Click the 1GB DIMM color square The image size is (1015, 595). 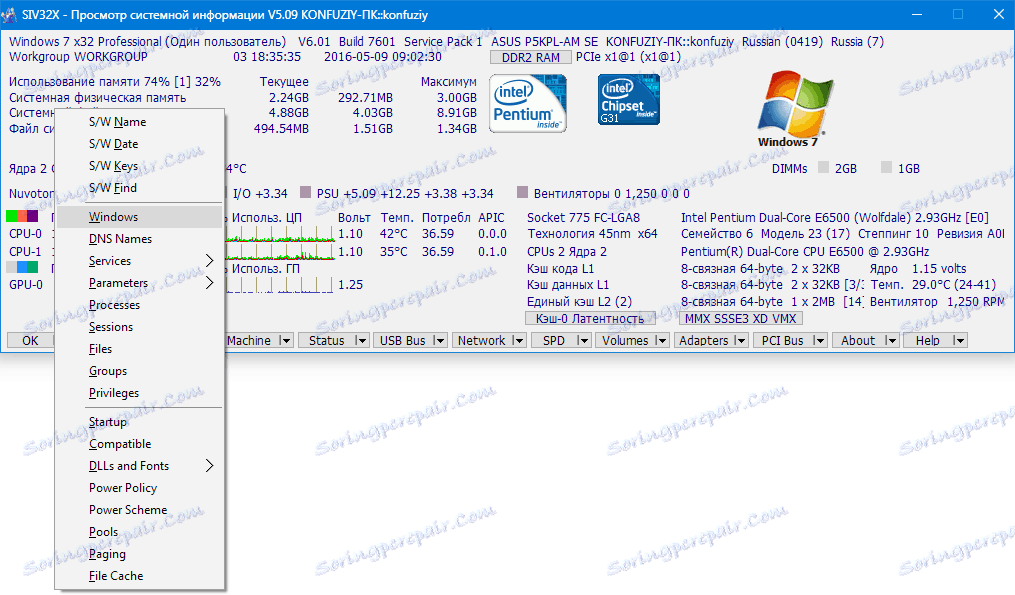(x=887, y=168)
